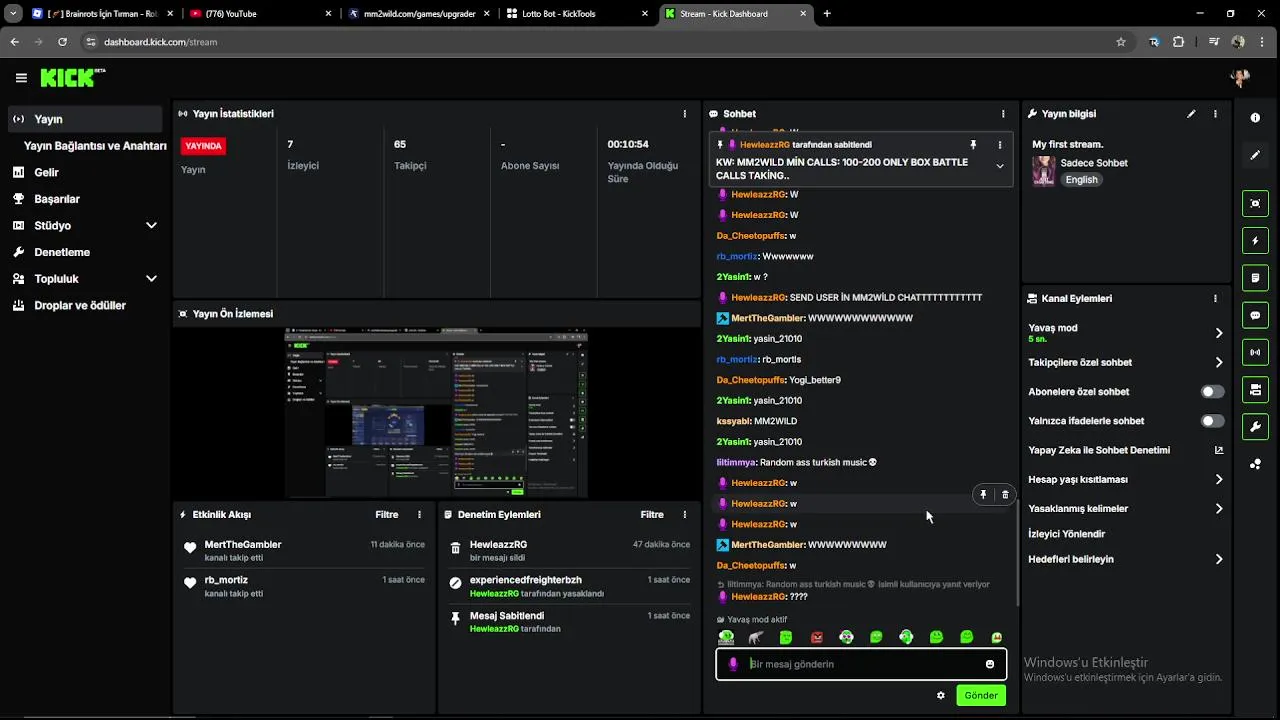Open Hedefleri belirleyin arrow

point(1218,559)
